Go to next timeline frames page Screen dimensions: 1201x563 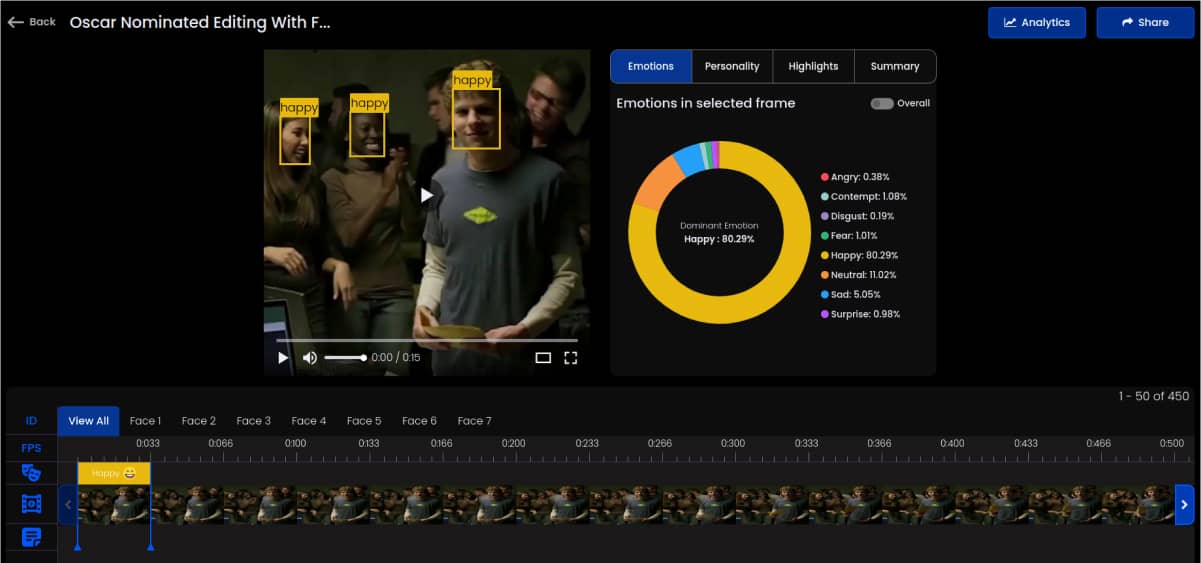(x=1184, y=505)
